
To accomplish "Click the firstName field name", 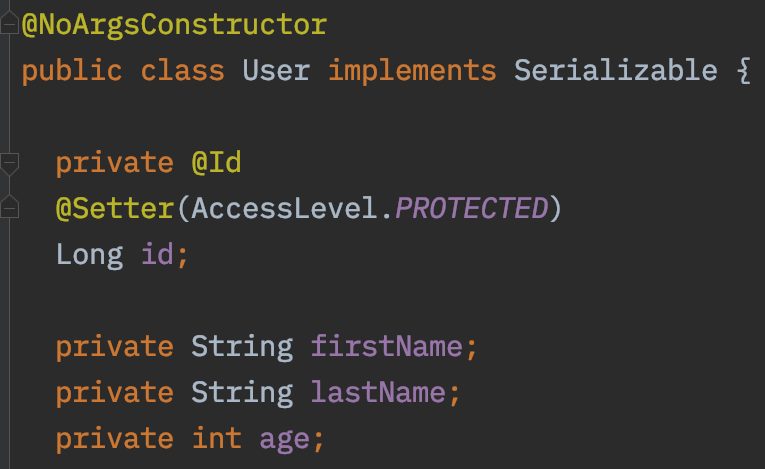I will (387, 347).
